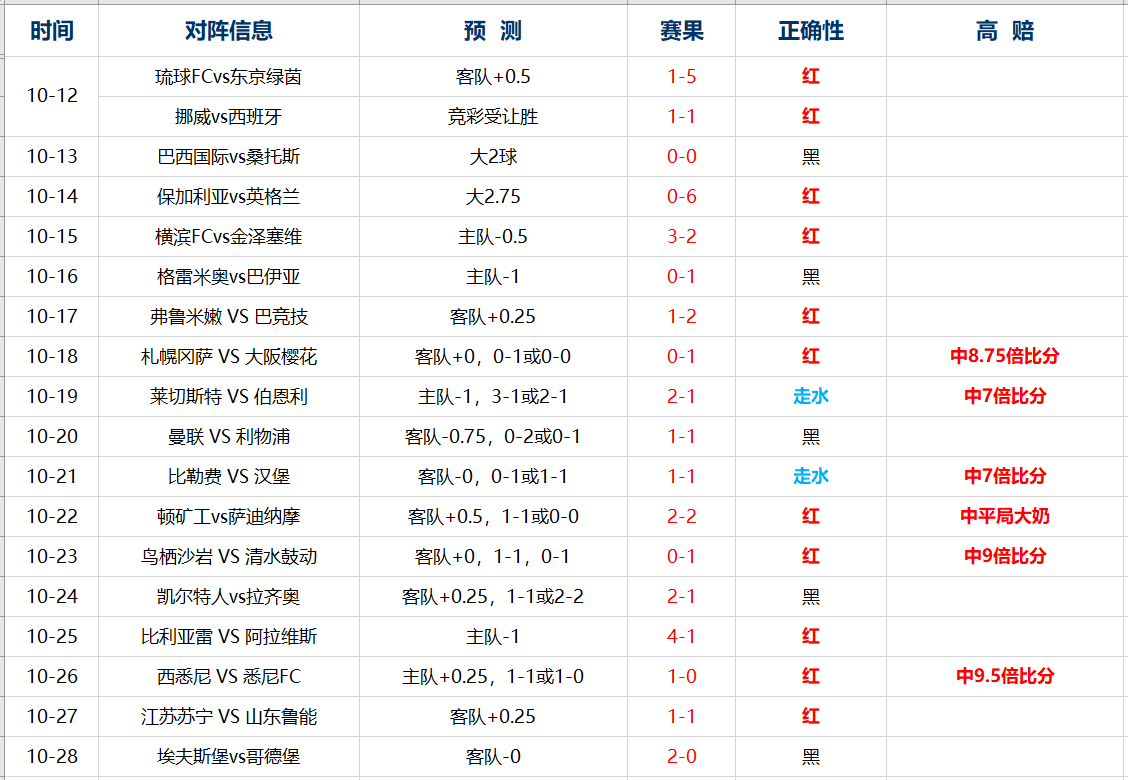Screen dimensions: 1128x780
Task: Click the 客队+0.25，1-1或2-2 prediction cell
Action: point(493,597)
